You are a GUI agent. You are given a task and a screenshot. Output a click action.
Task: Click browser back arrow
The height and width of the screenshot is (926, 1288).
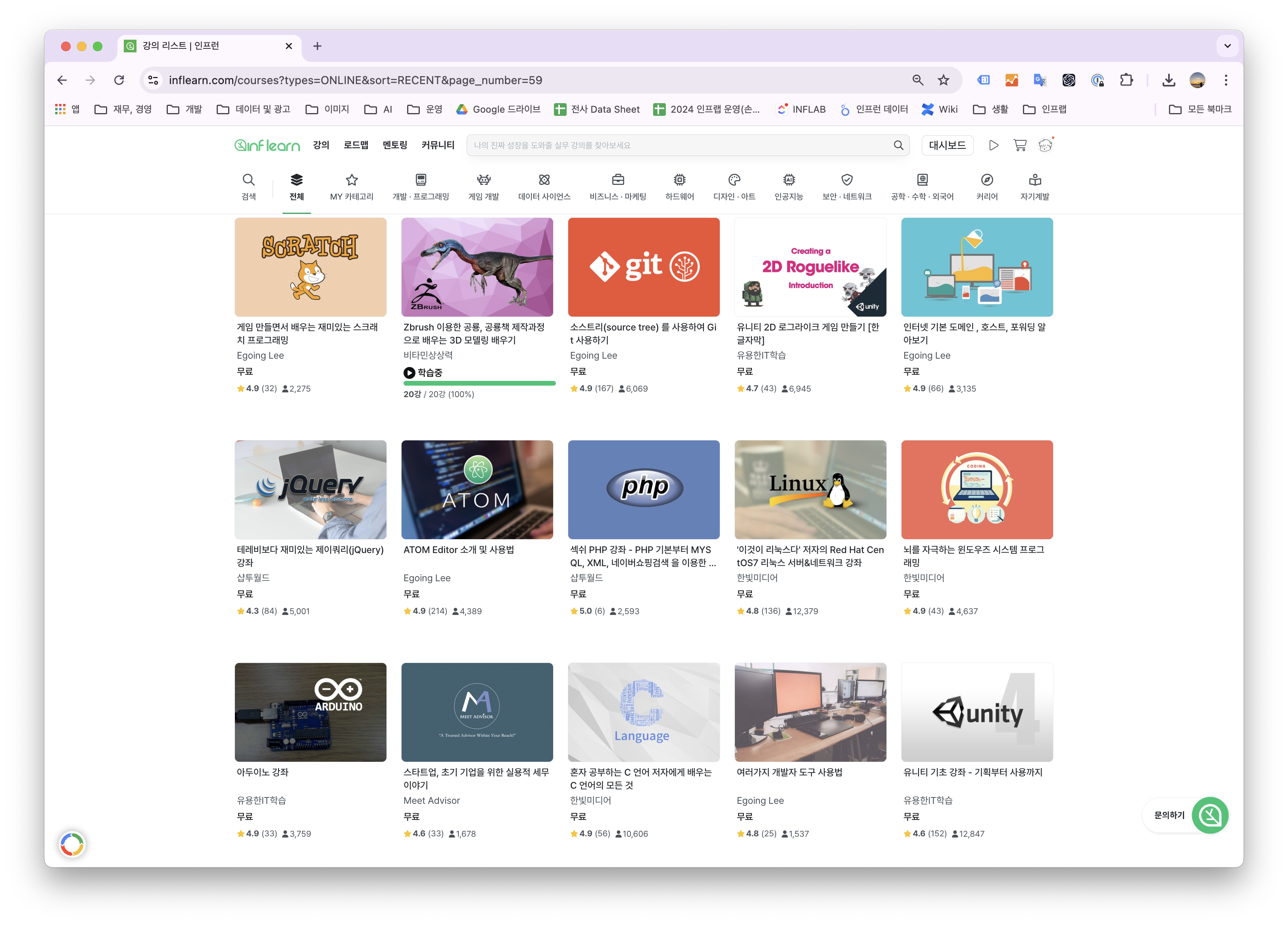coord(62,80)
